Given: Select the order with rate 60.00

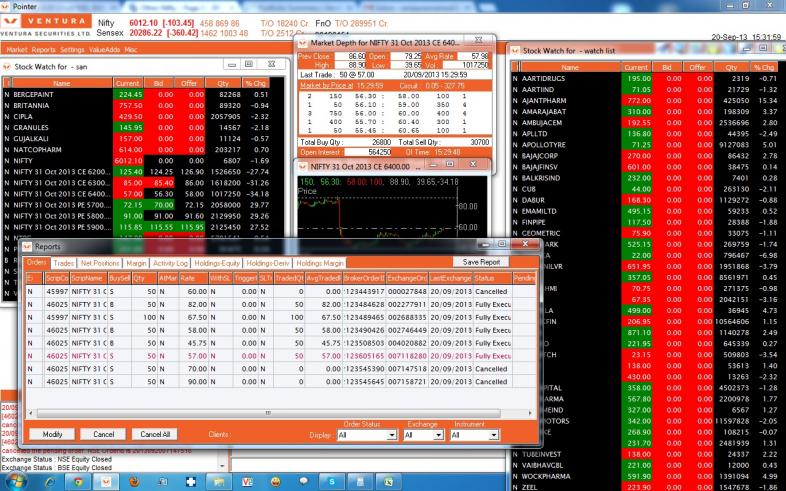Looking at the screenshot, I should (281, 292).
